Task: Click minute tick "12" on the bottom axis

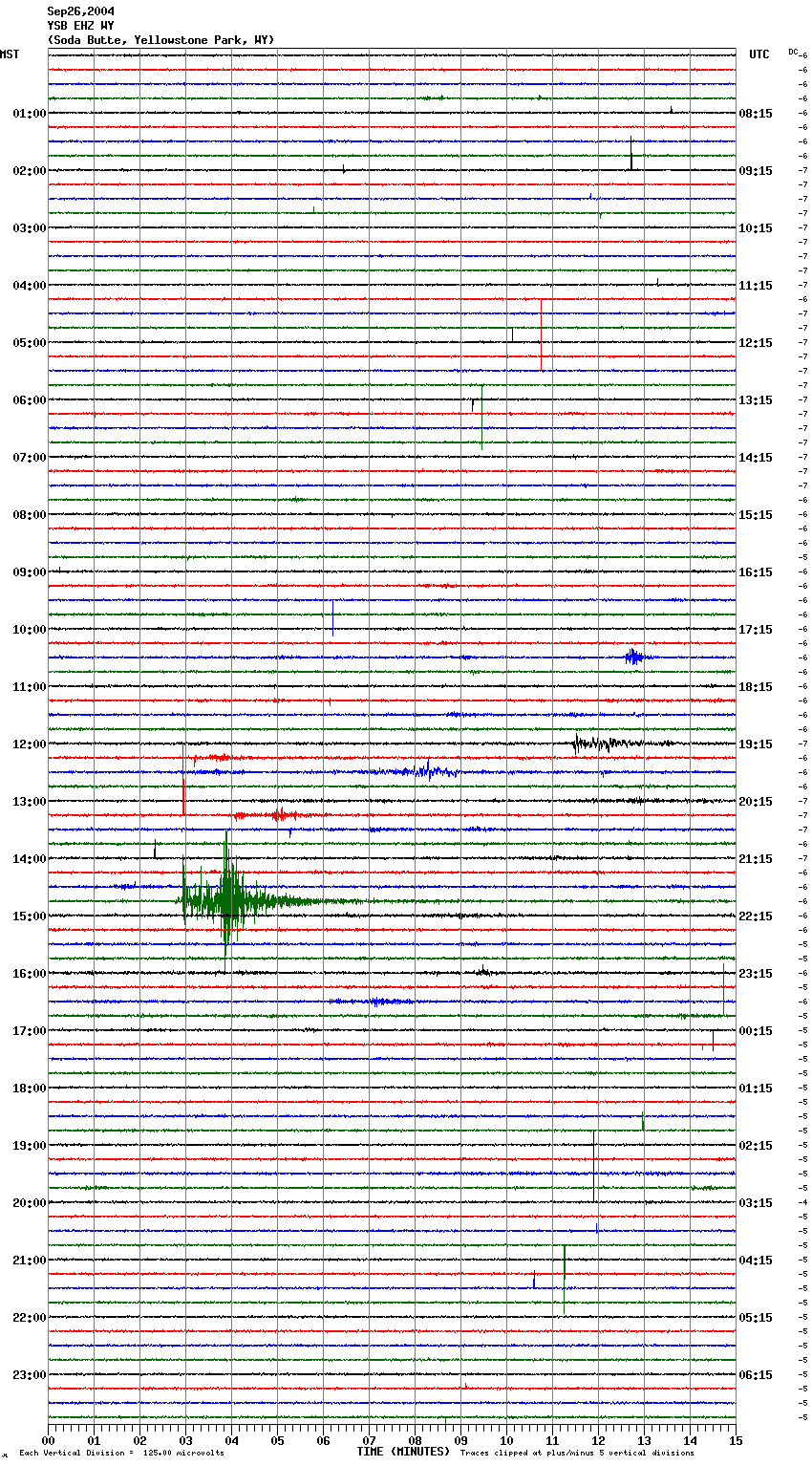Action: point(598,1440)
